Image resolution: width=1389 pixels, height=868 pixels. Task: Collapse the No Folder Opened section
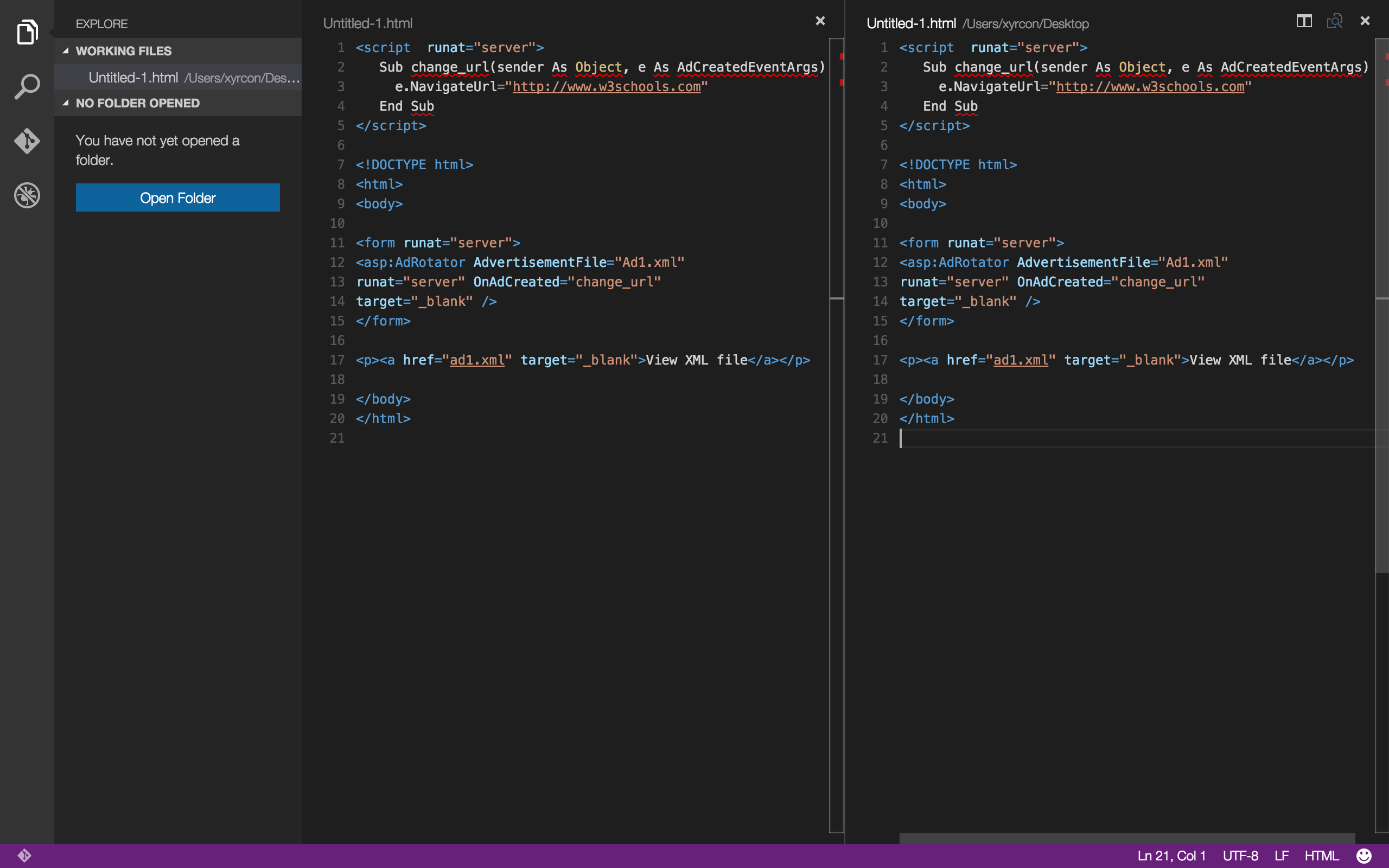point(66,103)
